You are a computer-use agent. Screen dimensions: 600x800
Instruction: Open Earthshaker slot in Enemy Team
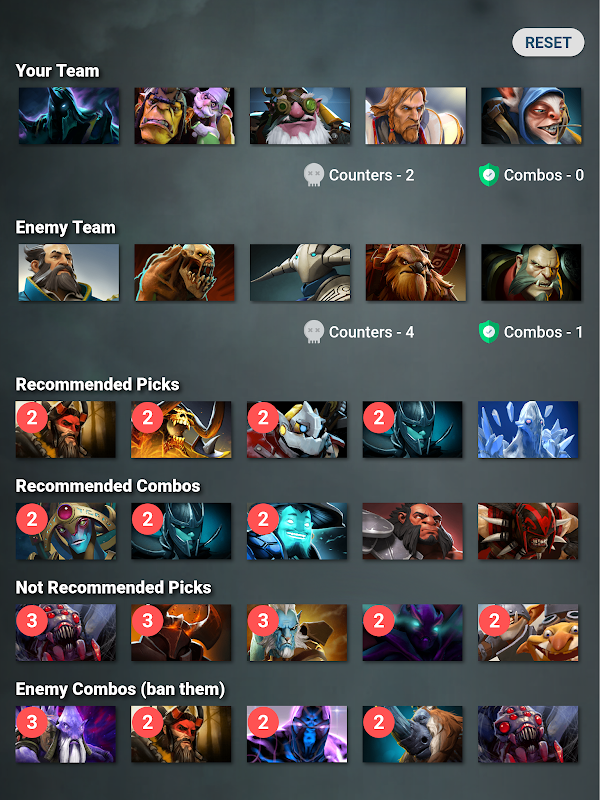(x=415, y=272)
